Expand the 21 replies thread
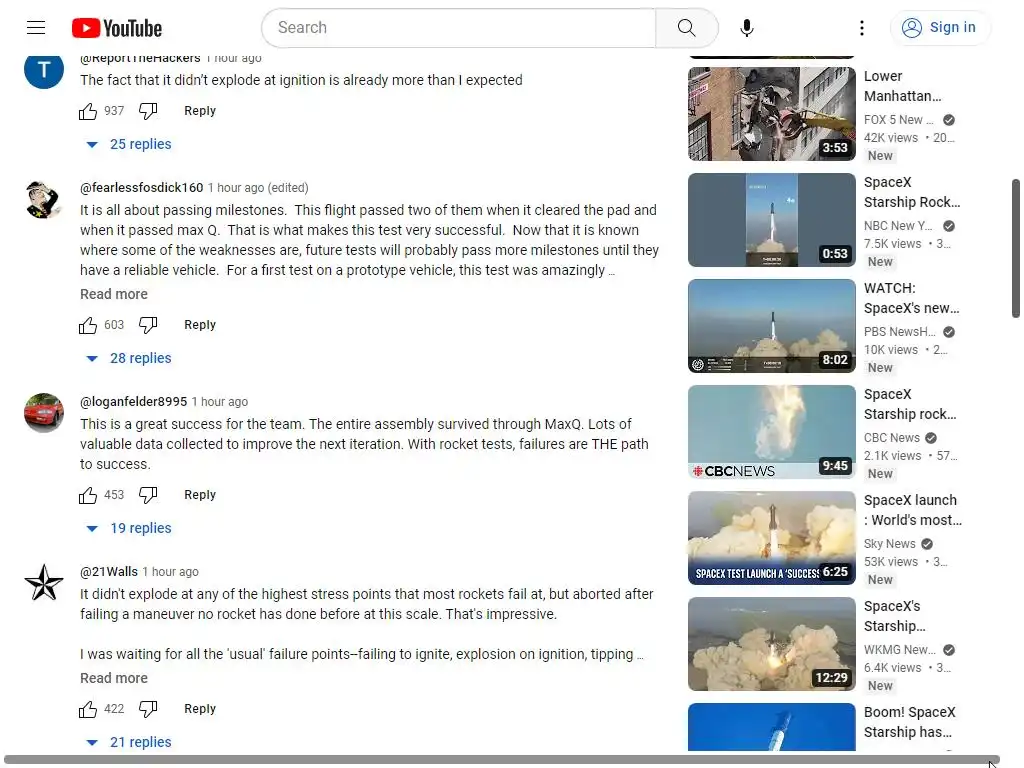The height and width of the screenshot is (768, 1024). [x=129, y=743]
